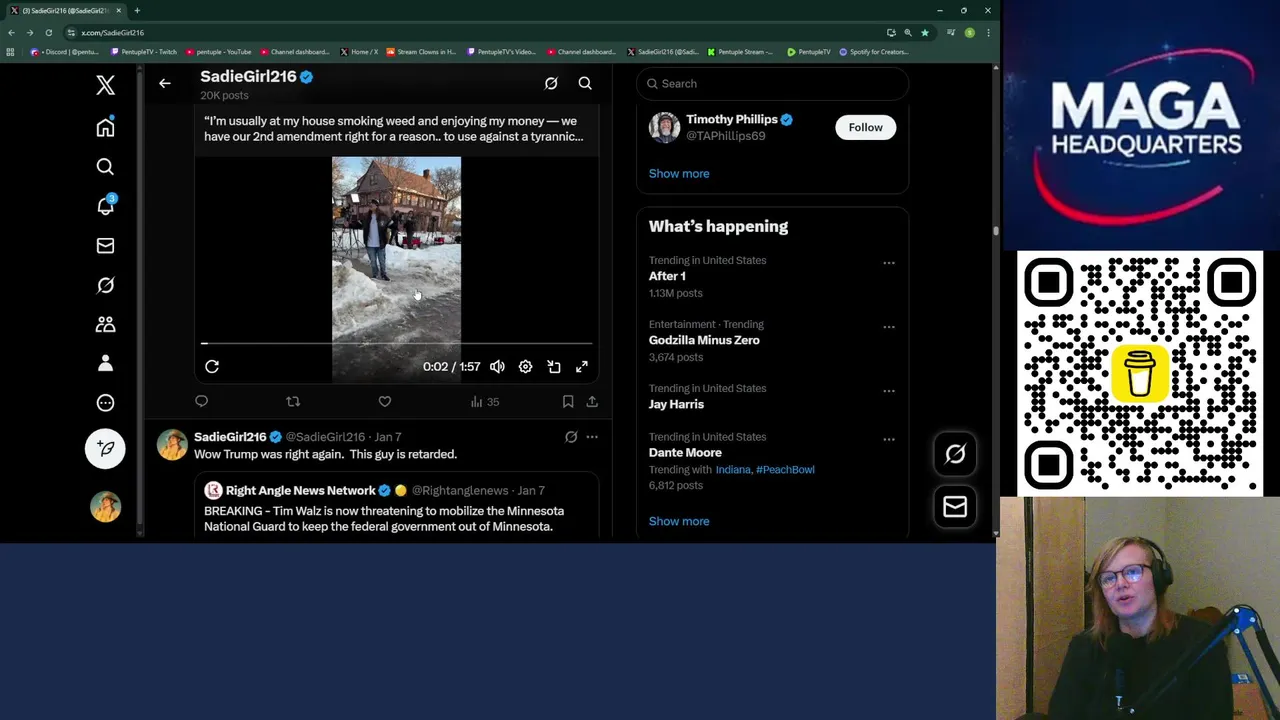Click the Search input field
The height and width of the screenshot is (720, 1280).
coord(772,84)
